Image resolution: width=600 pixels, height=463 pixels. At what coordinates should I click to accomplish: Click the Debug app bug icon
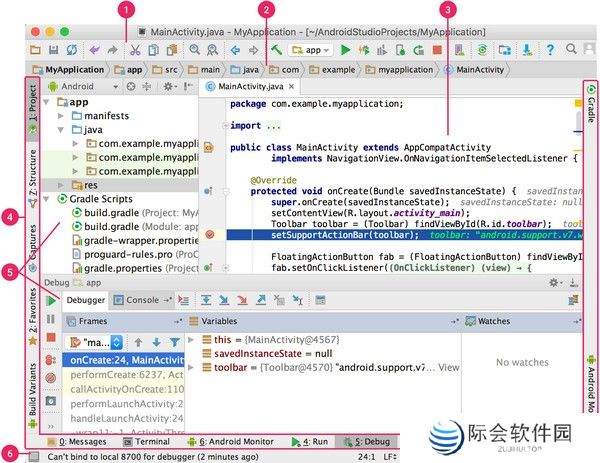364,50
